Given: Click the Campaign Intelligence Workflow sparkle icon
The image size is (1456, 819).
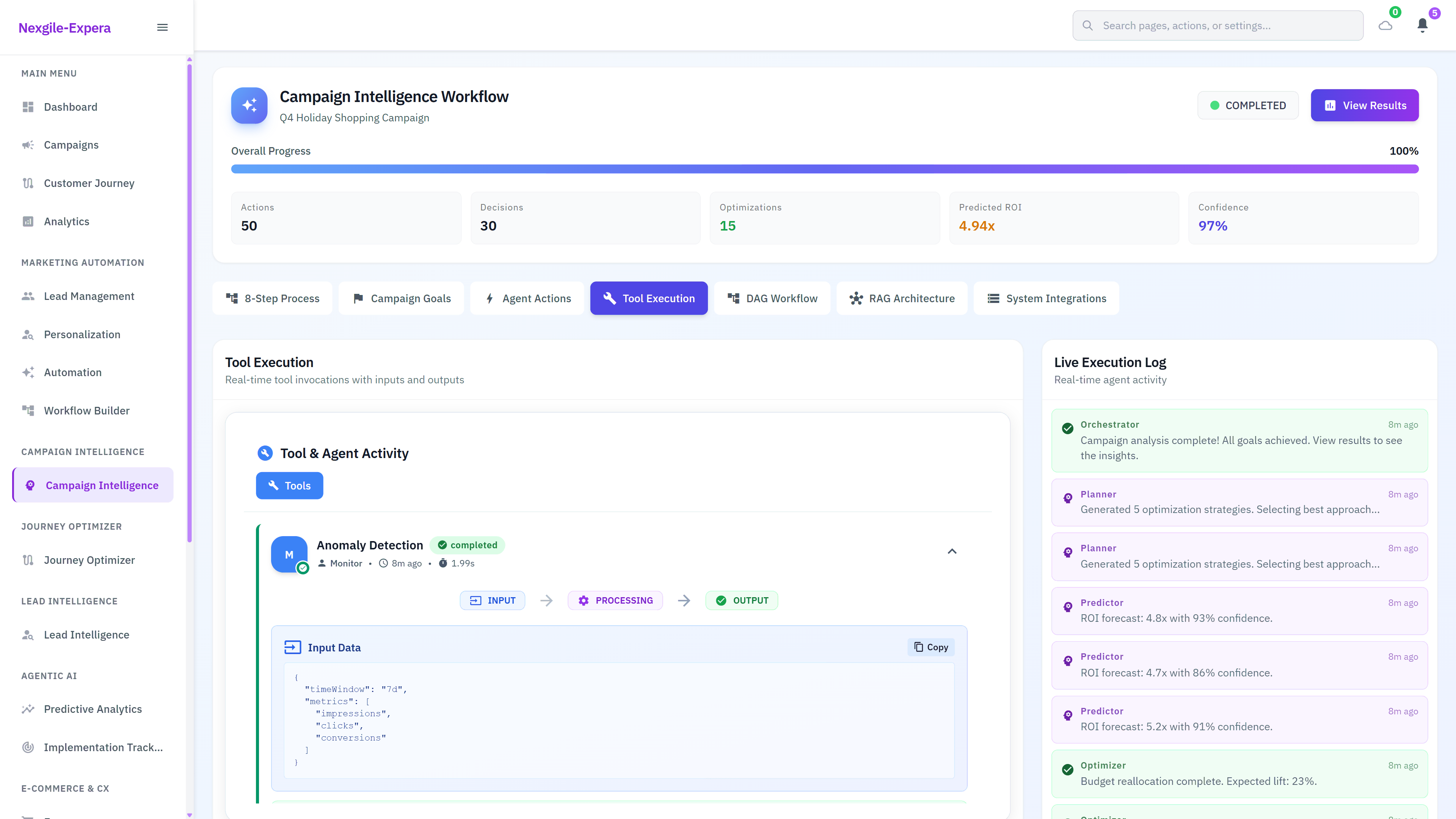Looking at the screenshot, I should 249,105.
